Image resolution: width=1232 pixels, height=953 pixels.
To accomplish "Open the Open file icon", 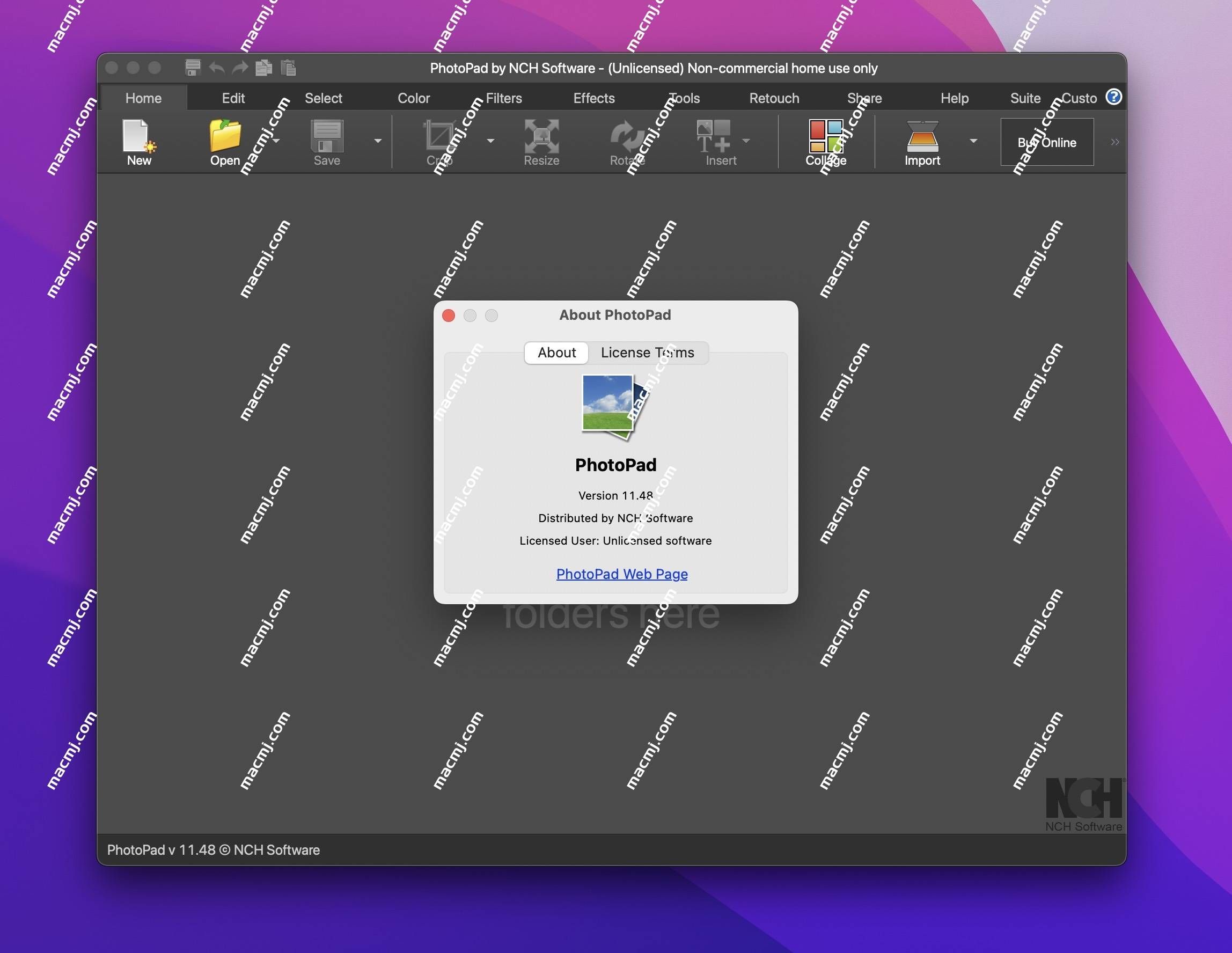I will pos(223,141).
